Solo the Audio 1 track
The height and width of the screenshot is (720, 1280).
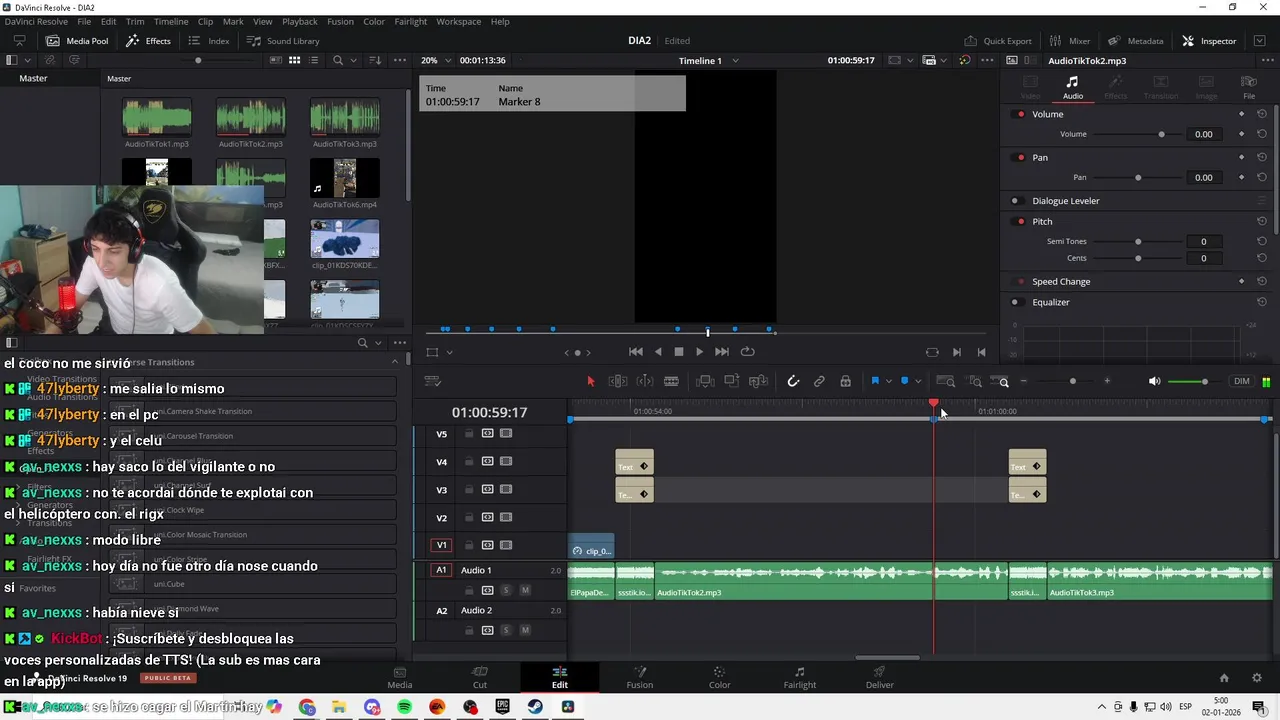click(x=506, y=590)
